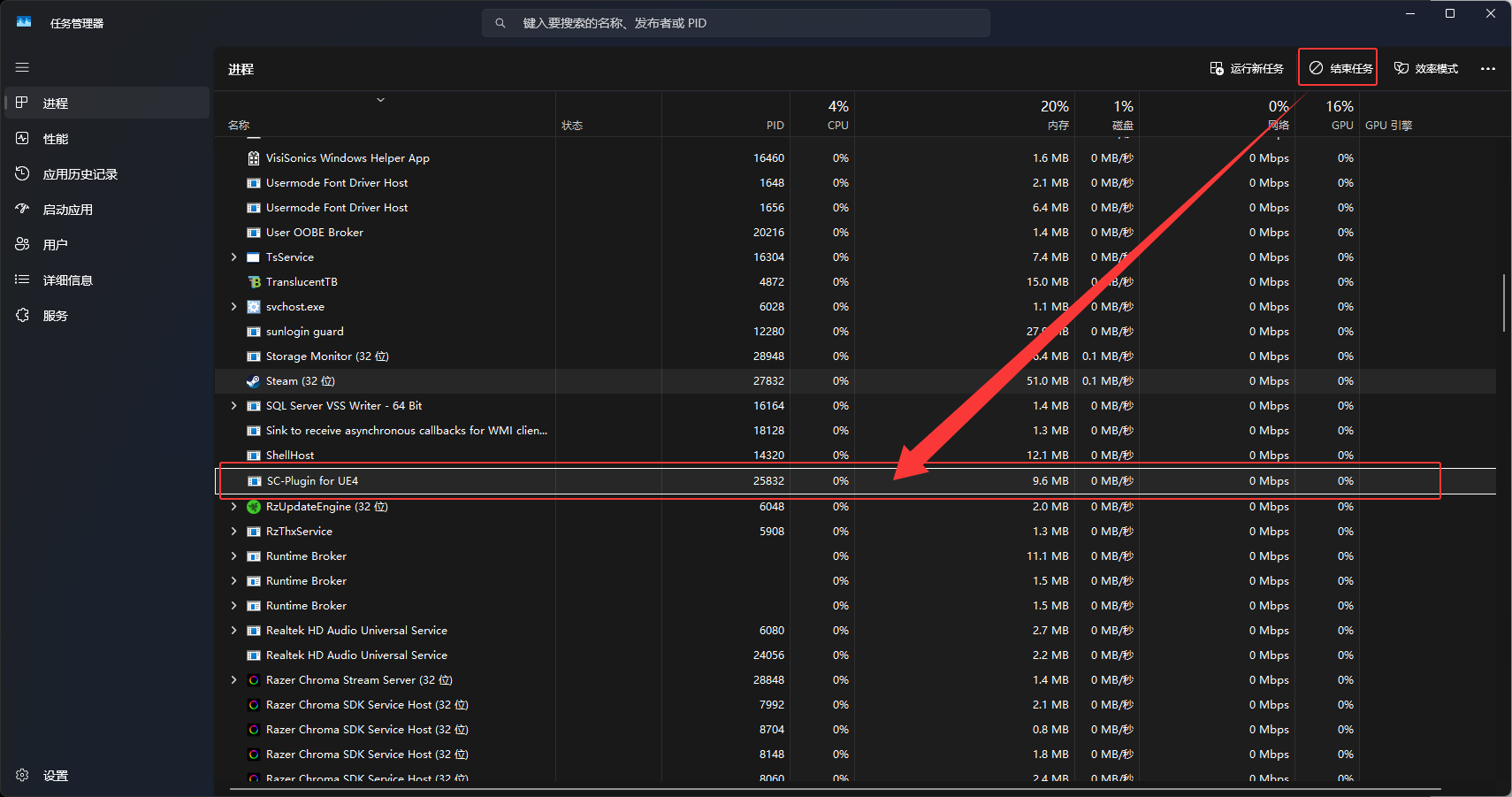This screenshot has width=1512, height=797.
Task: Open the more options ellipsis menu
Action: [x=1488, y=68]
